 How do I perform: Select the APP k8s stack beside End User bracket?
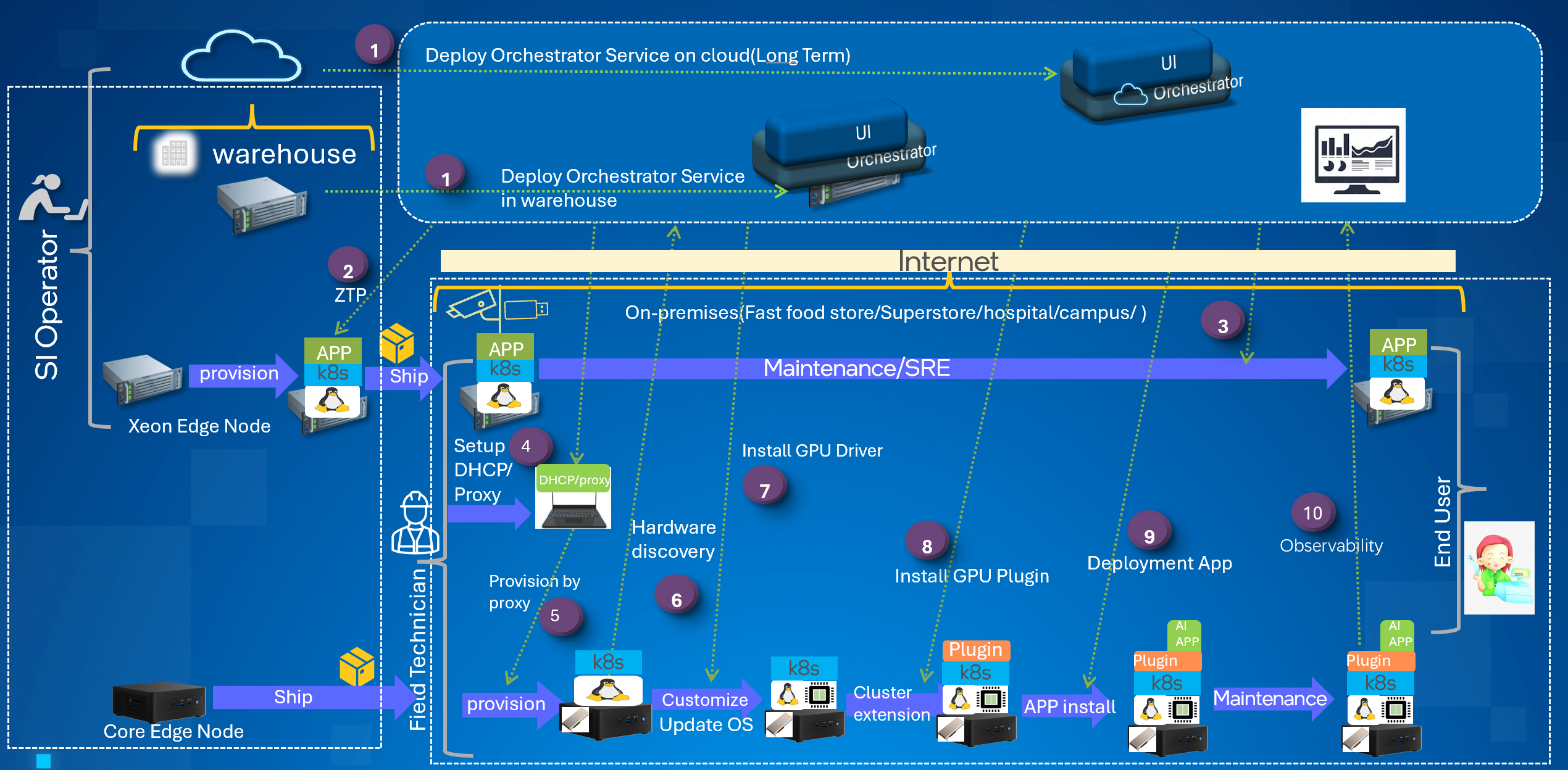click(1398, 369)
